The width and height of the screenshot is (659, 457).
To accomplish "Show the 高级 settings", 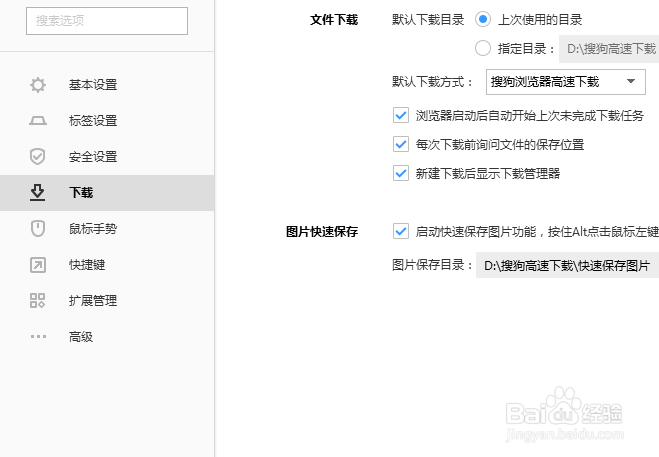I will [x=107, y=337].
